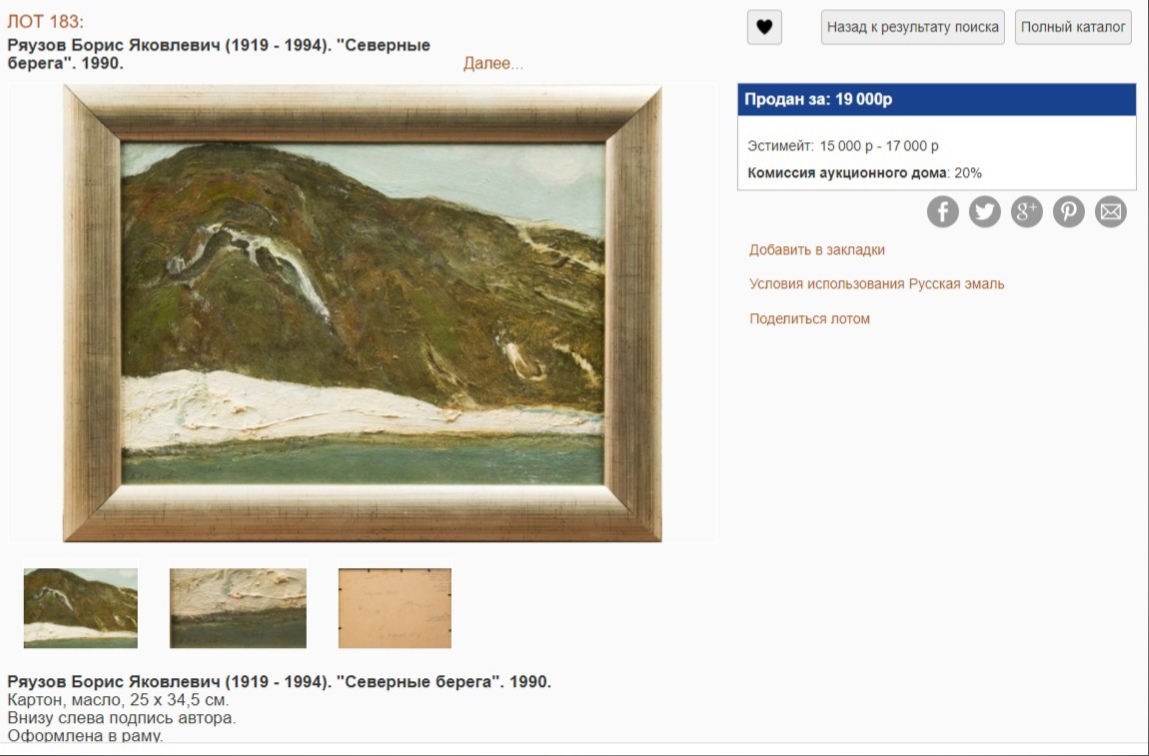Click ЛОТ 183 heading
Image resolution: width=1149 pixels, height=756 pixels.
(x=45, y=22)
